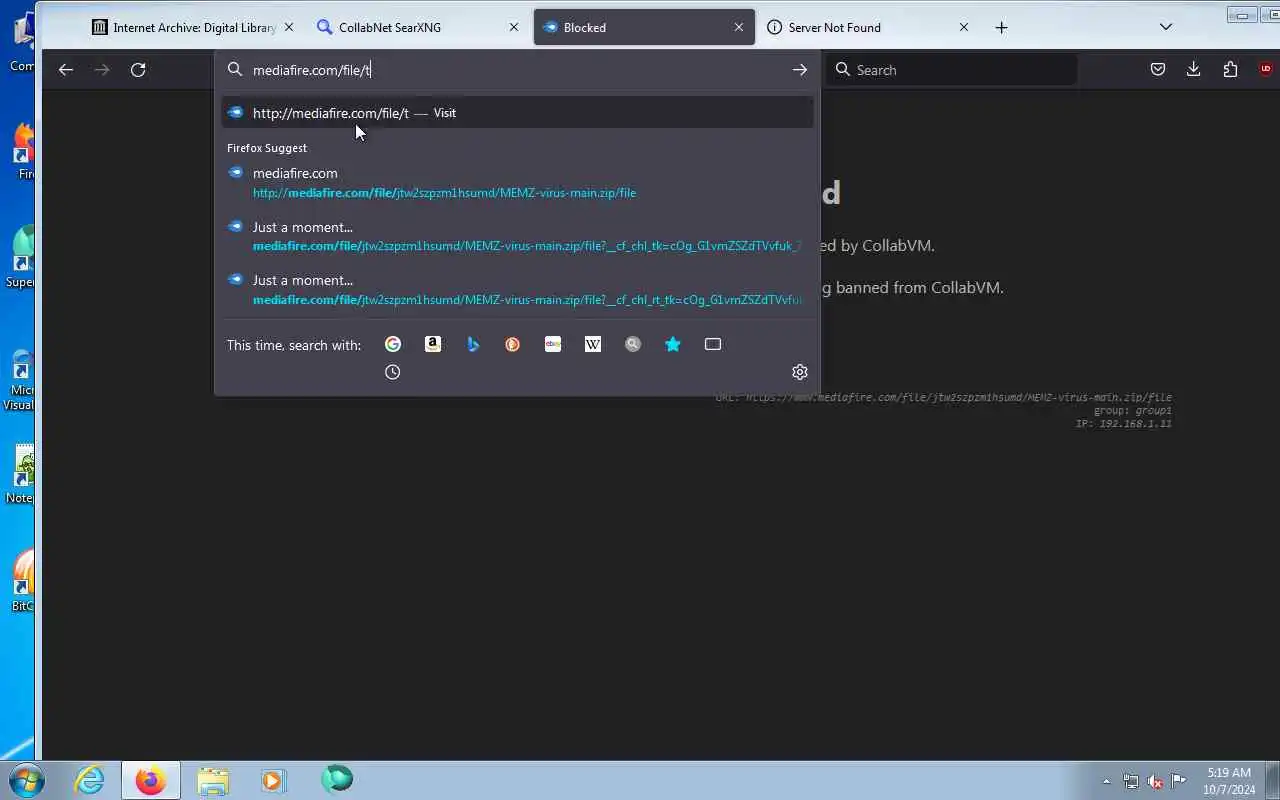Screen dimensions: 1280x800
Task: Search this time with DuckDuckGo
Action: tap(513, 344)
